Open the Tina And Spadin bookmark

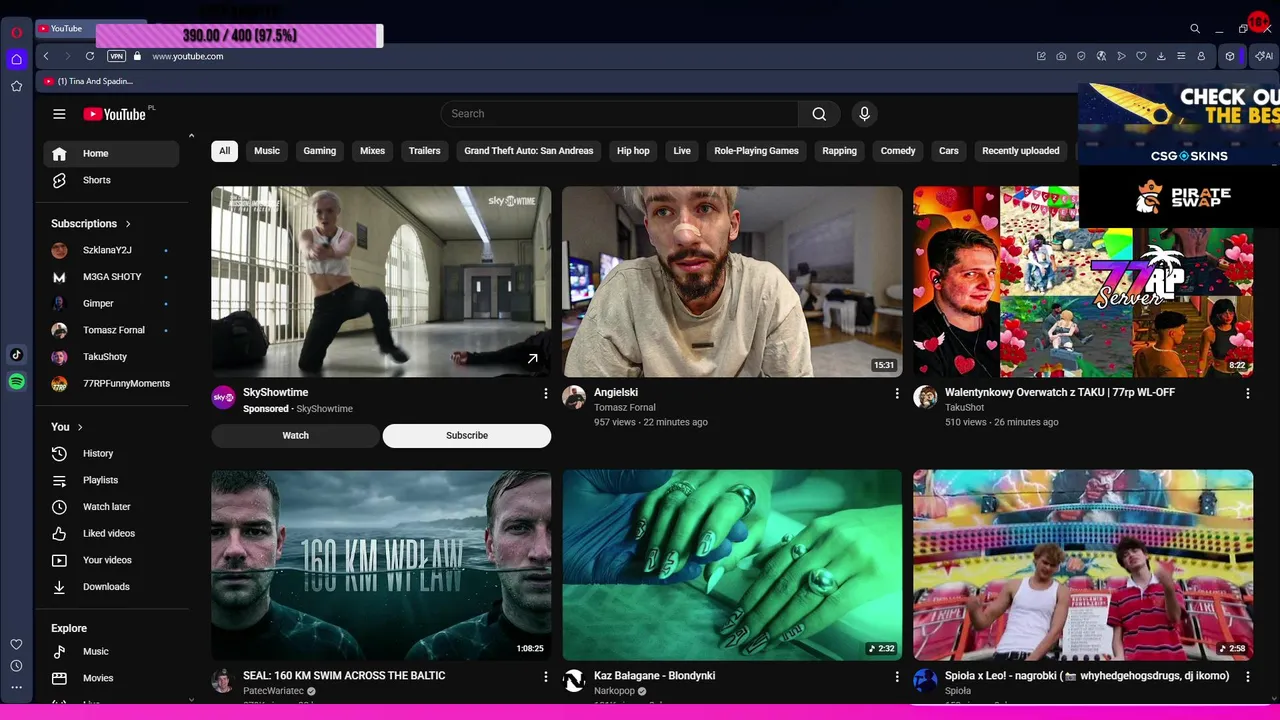tap(88, 81)
